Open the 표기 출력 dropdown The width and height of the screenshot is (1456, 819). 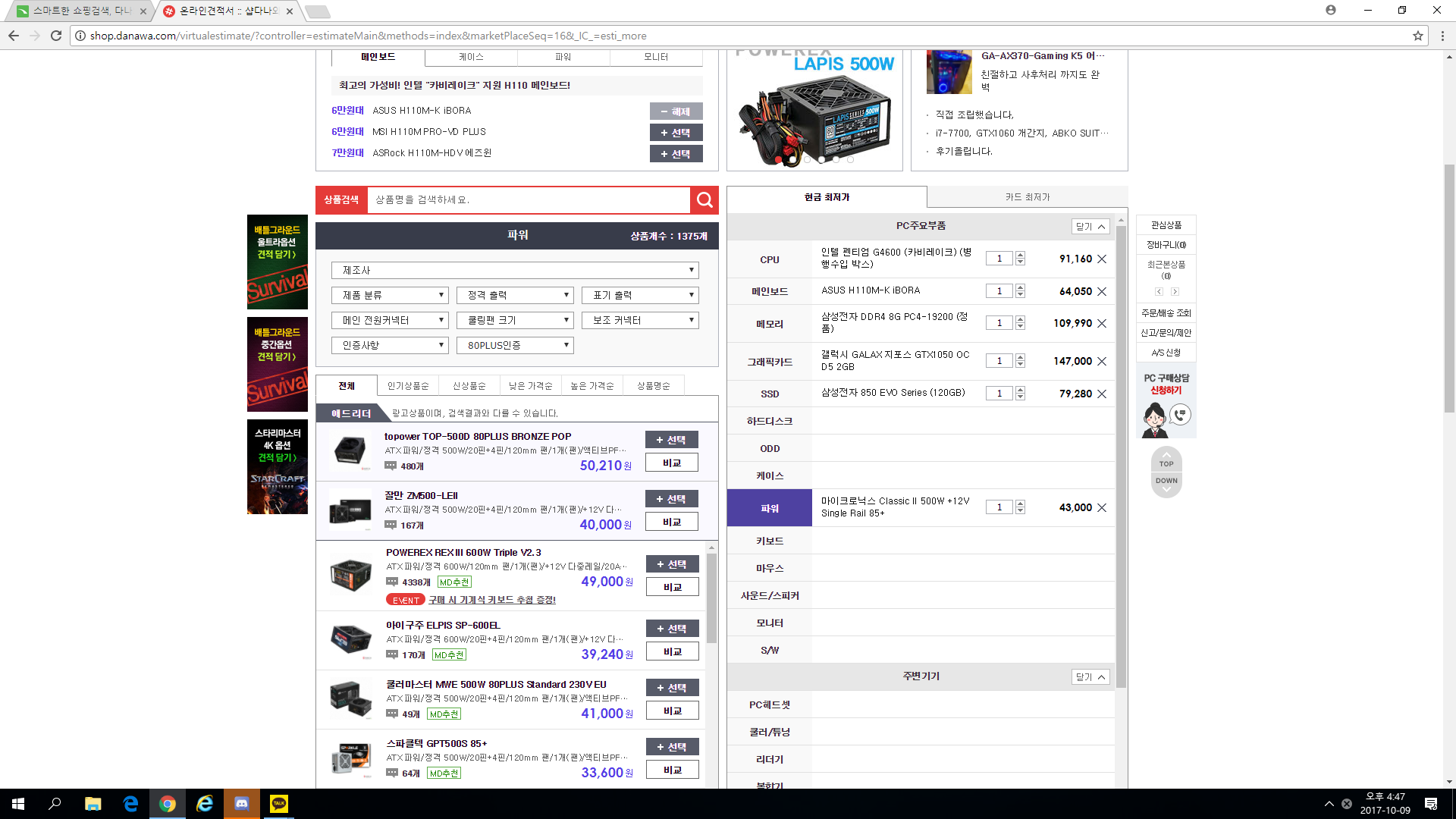[640, 296]
